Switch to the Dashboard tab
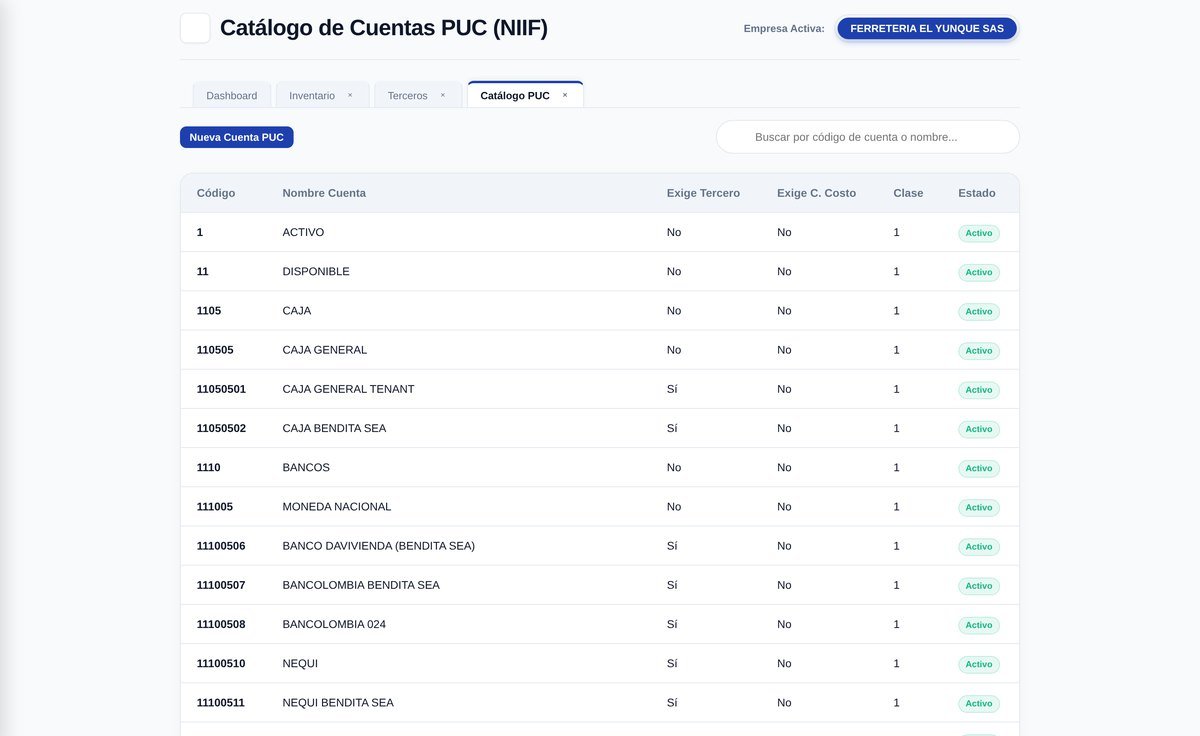The width and height of the screenshot is (1200, 736). [x=232, y=95]
